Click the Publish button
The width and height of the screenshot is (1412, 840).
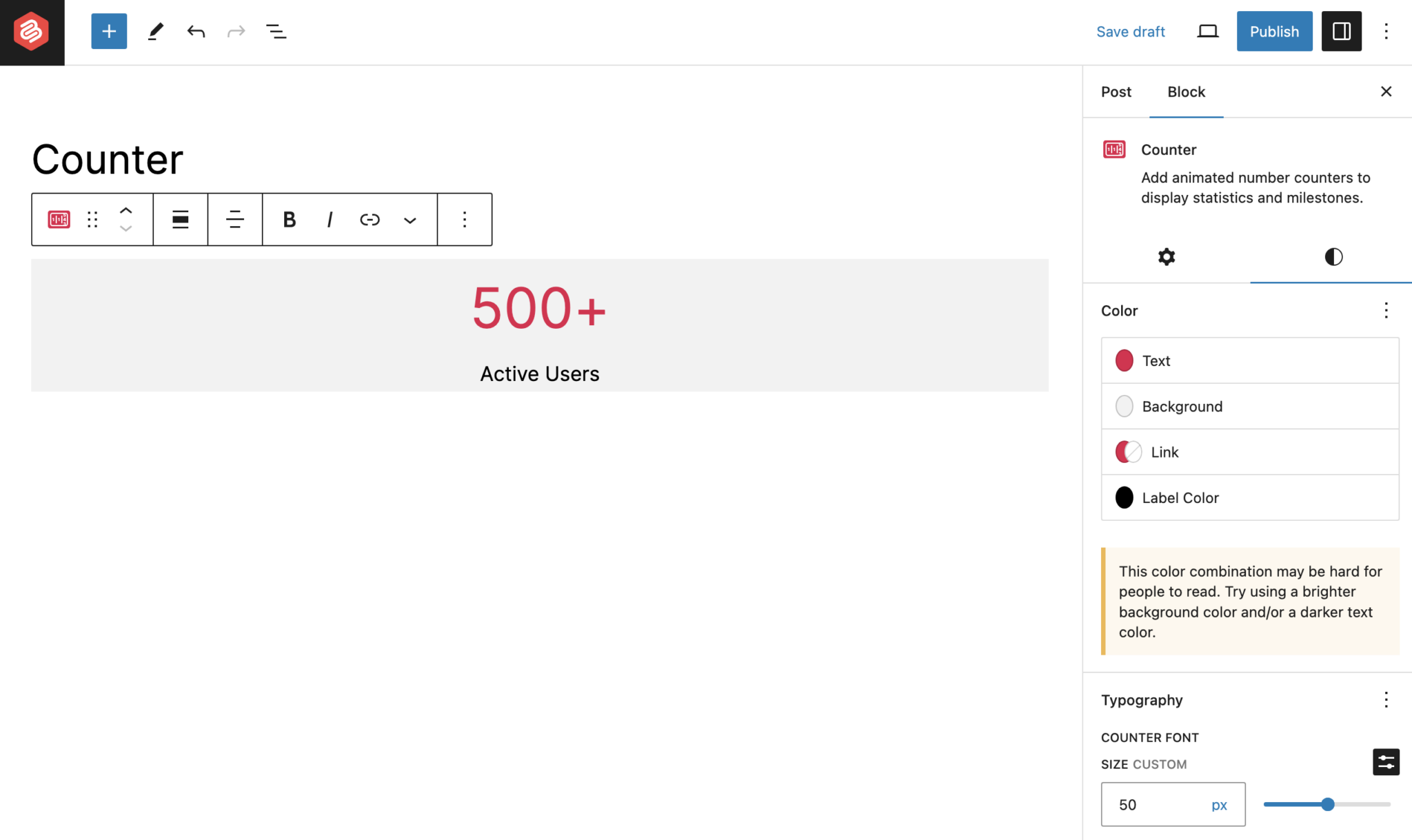click(x=1274, y=31)
